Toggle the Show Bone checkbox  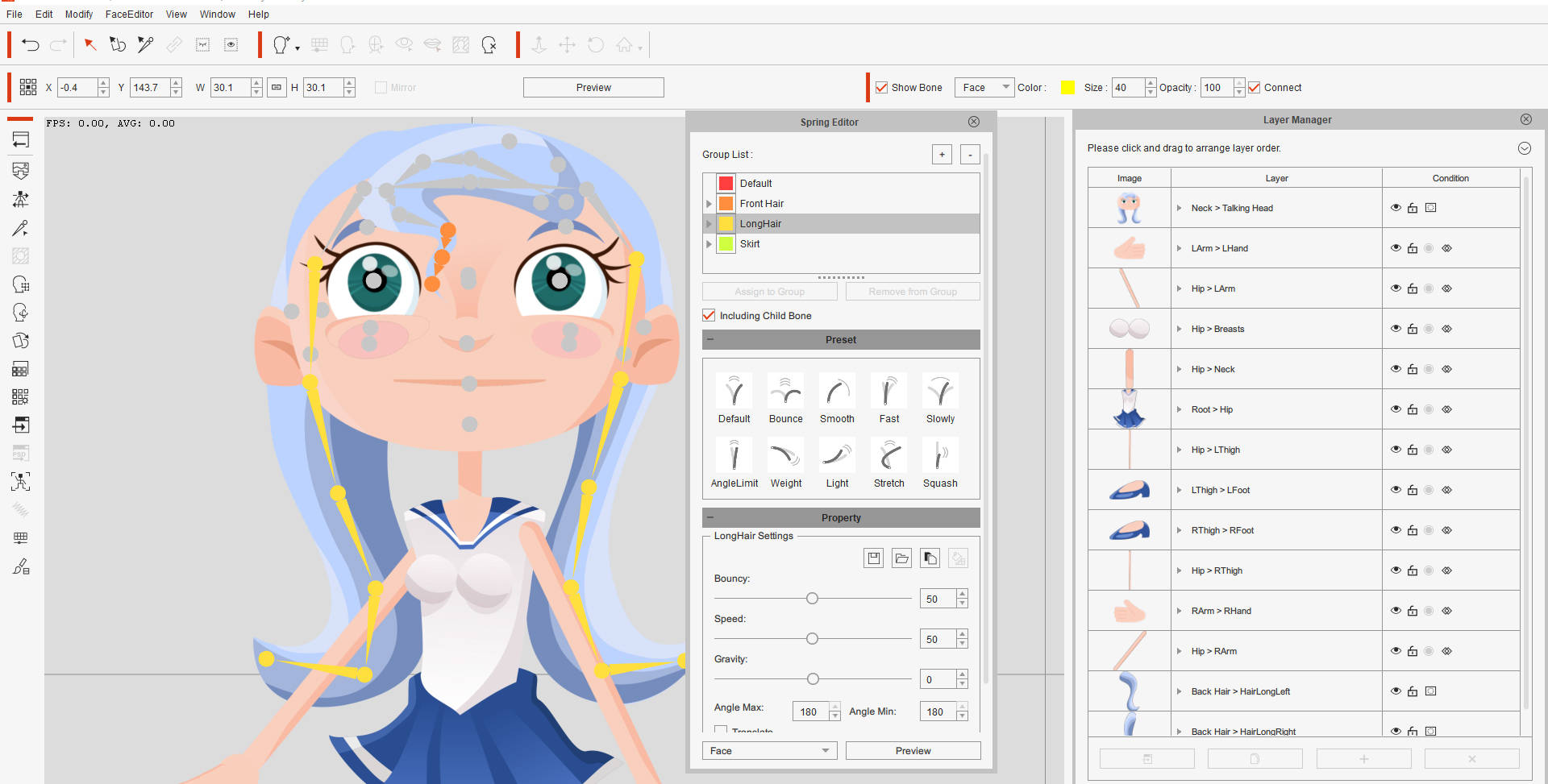[882, 88]
